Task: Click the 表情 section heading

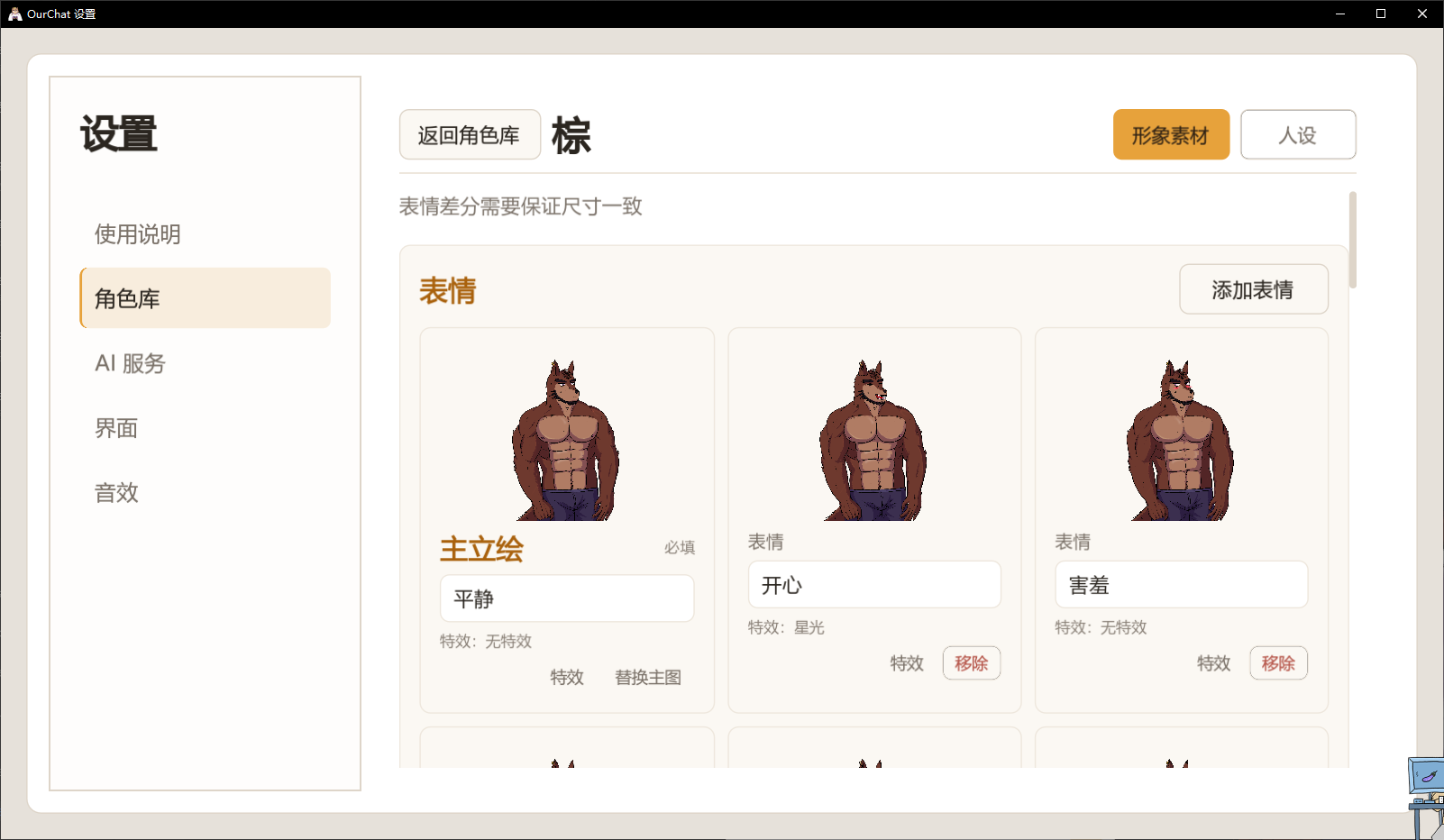Action: [447, 291]
